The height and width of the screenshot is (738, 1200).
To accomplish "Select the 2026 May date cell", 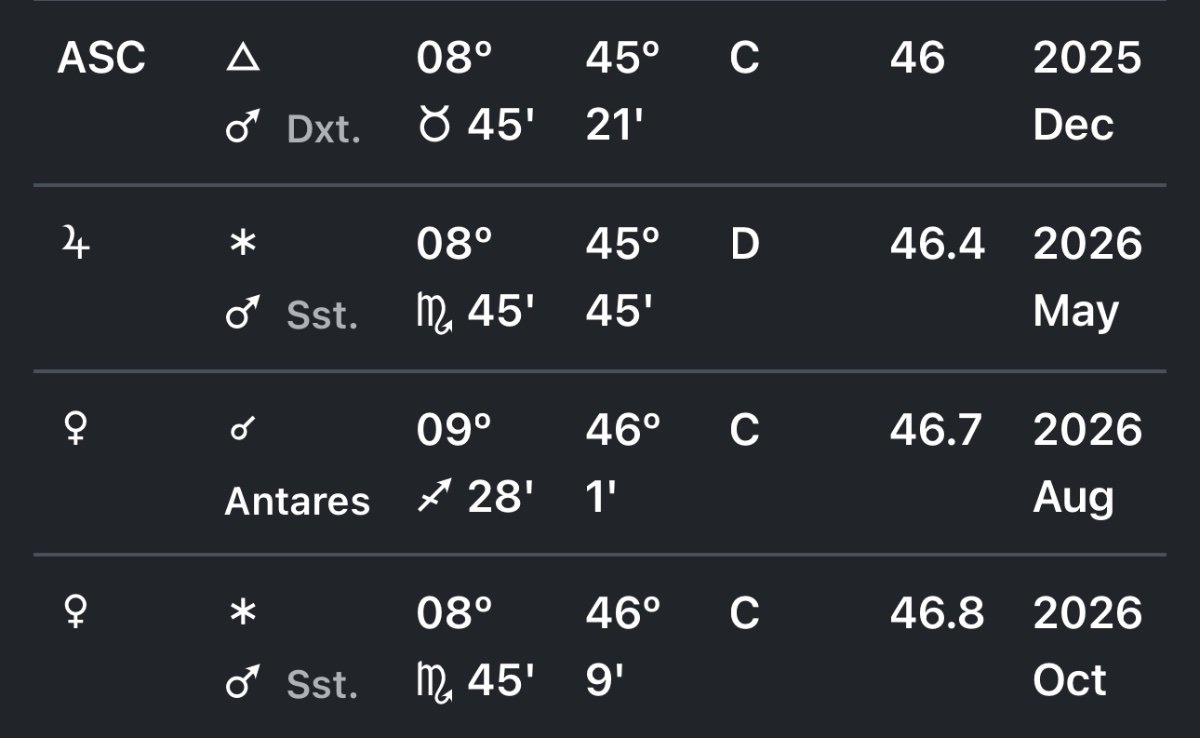I will [x=1086, y=278].
